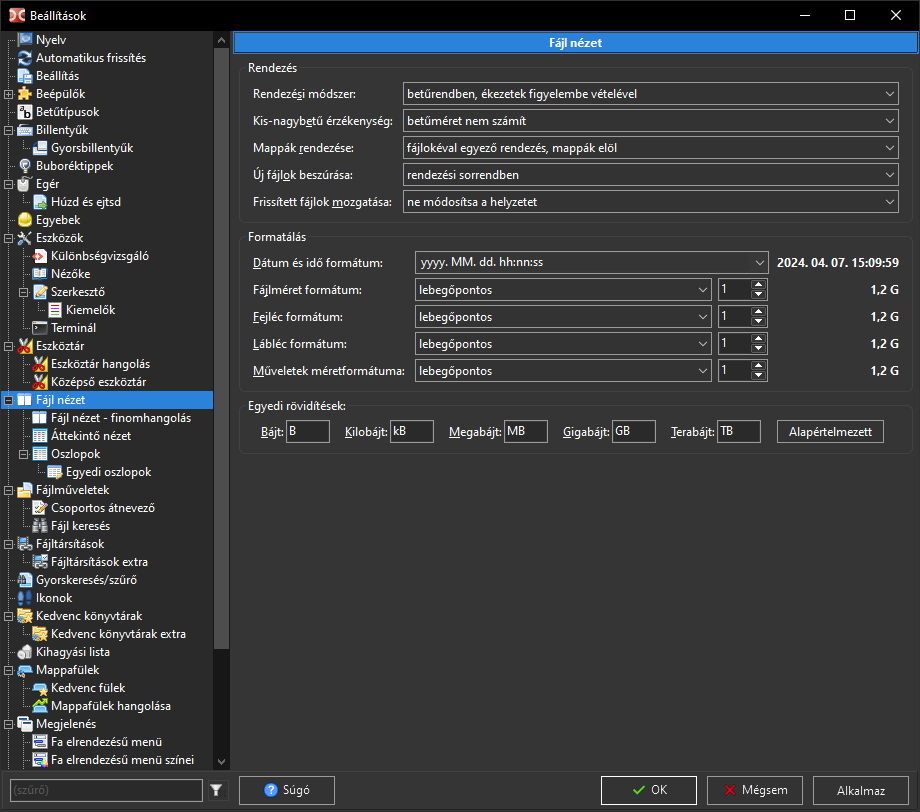Click the filter funnel icon beside search box

click(x=217, y=790)
